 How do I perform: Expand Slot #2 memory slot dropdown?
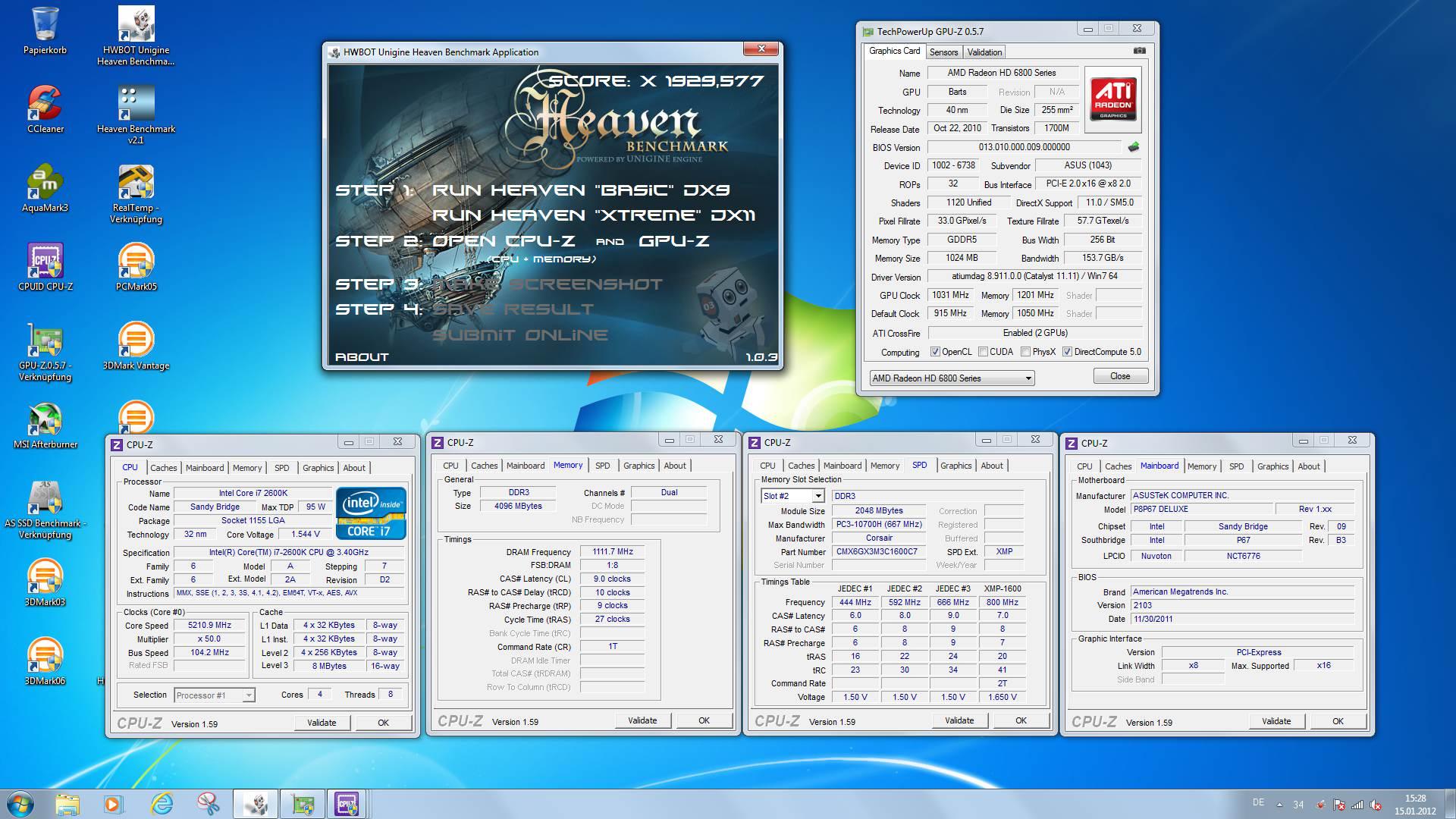click(792, 496)
